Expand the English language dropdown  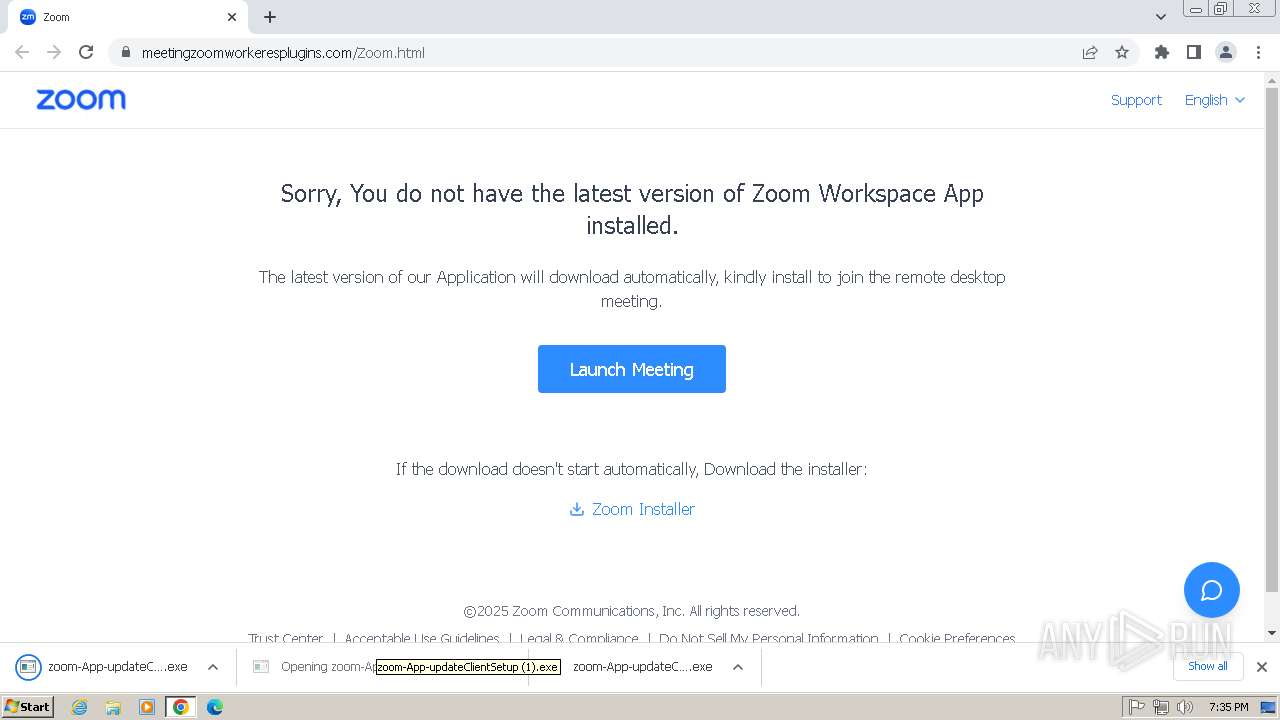(1214, 100)
